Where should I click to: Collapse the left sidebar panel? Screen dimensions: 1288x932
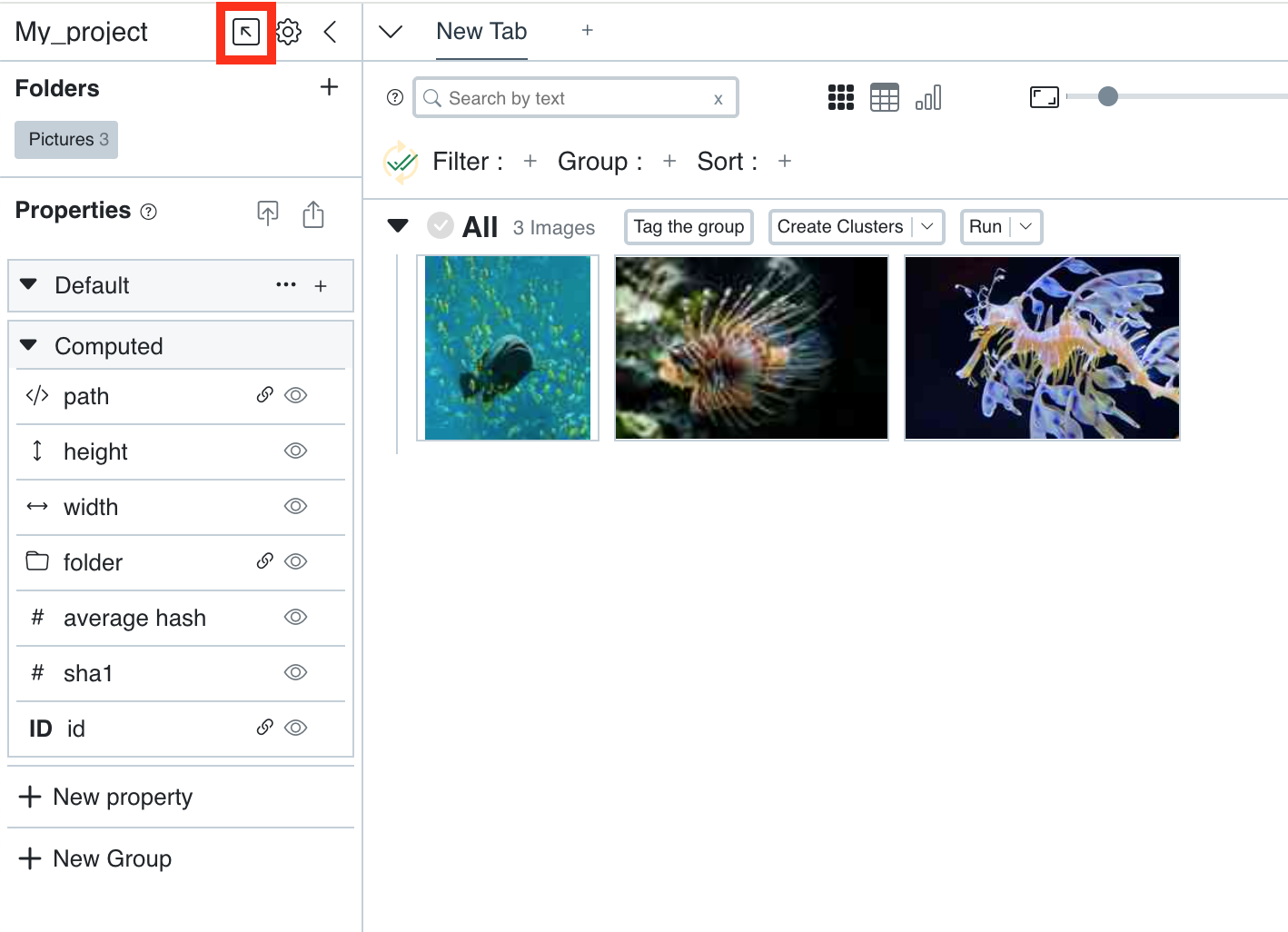coord(331,33)
